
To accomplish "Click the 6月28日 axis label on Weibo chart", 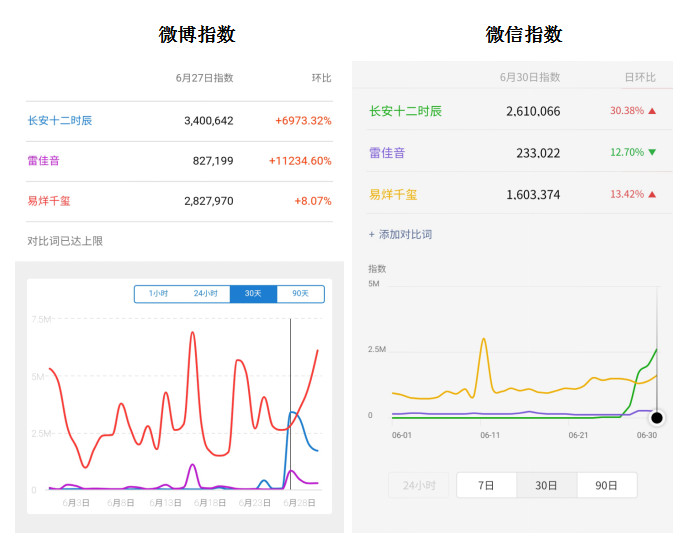I will (299, 503).
